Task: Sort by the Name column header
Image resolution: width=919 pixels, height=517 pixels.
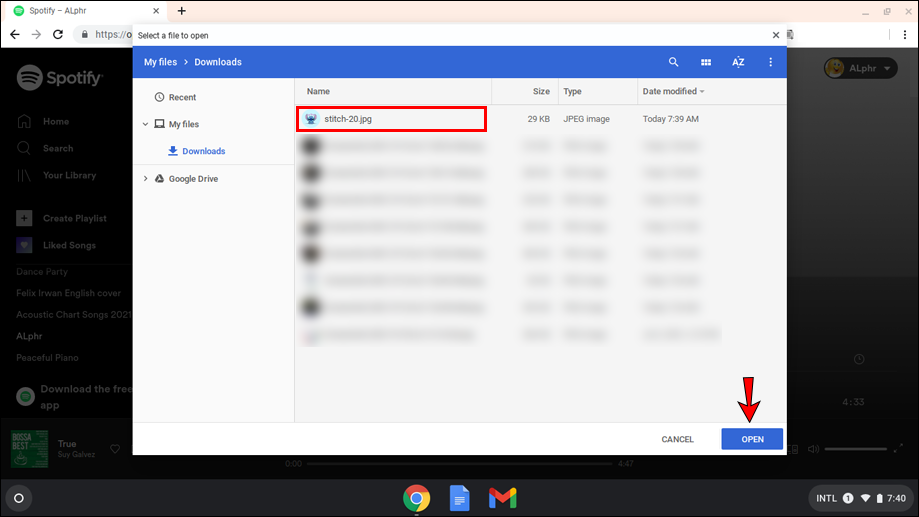Action: tap(318, 91)
